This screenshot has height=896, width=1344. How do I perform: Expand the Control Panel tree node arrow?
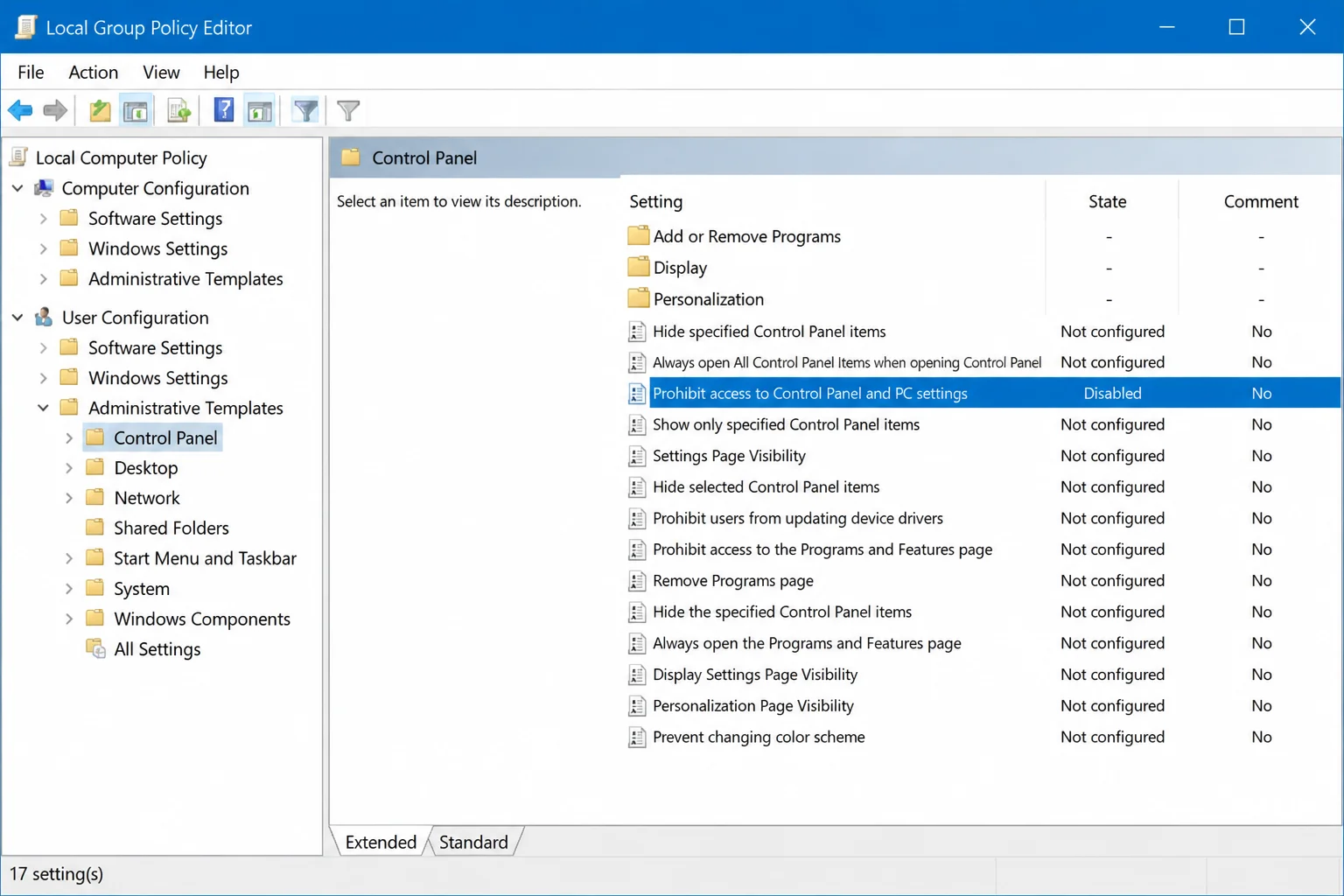pos(68,437)
